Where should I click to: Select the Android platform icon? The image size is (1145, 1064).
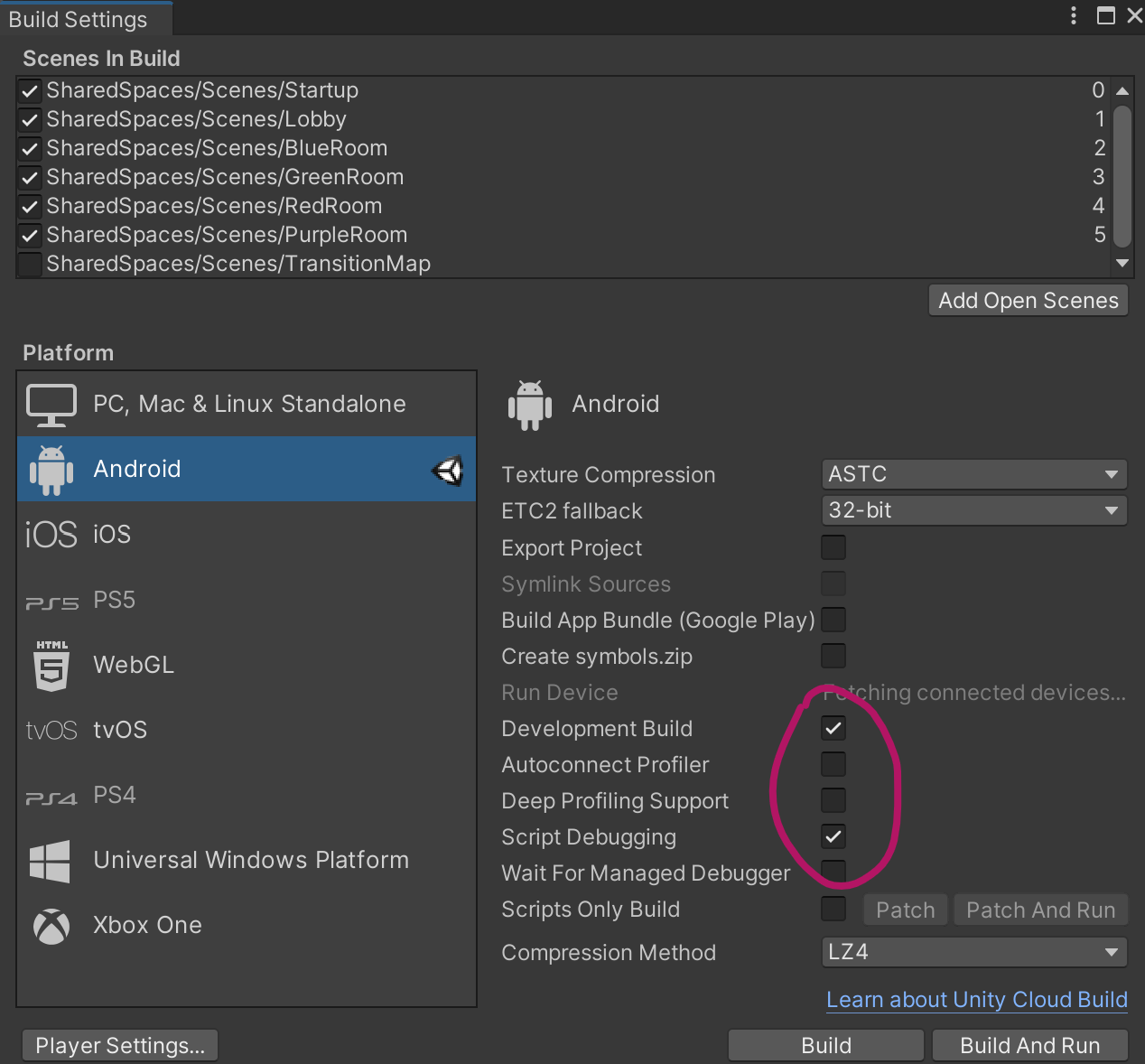51,469
